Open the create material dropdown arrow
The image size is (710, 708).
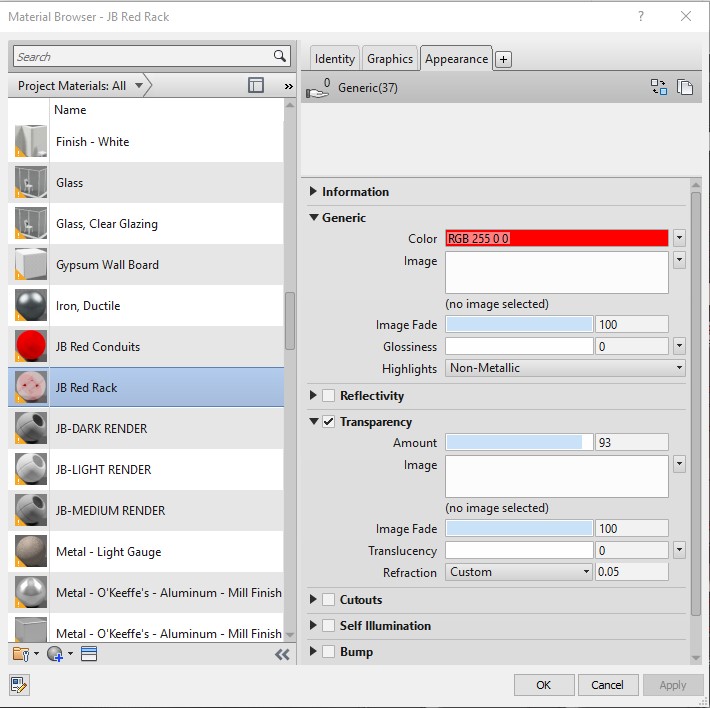pos(70,654)
